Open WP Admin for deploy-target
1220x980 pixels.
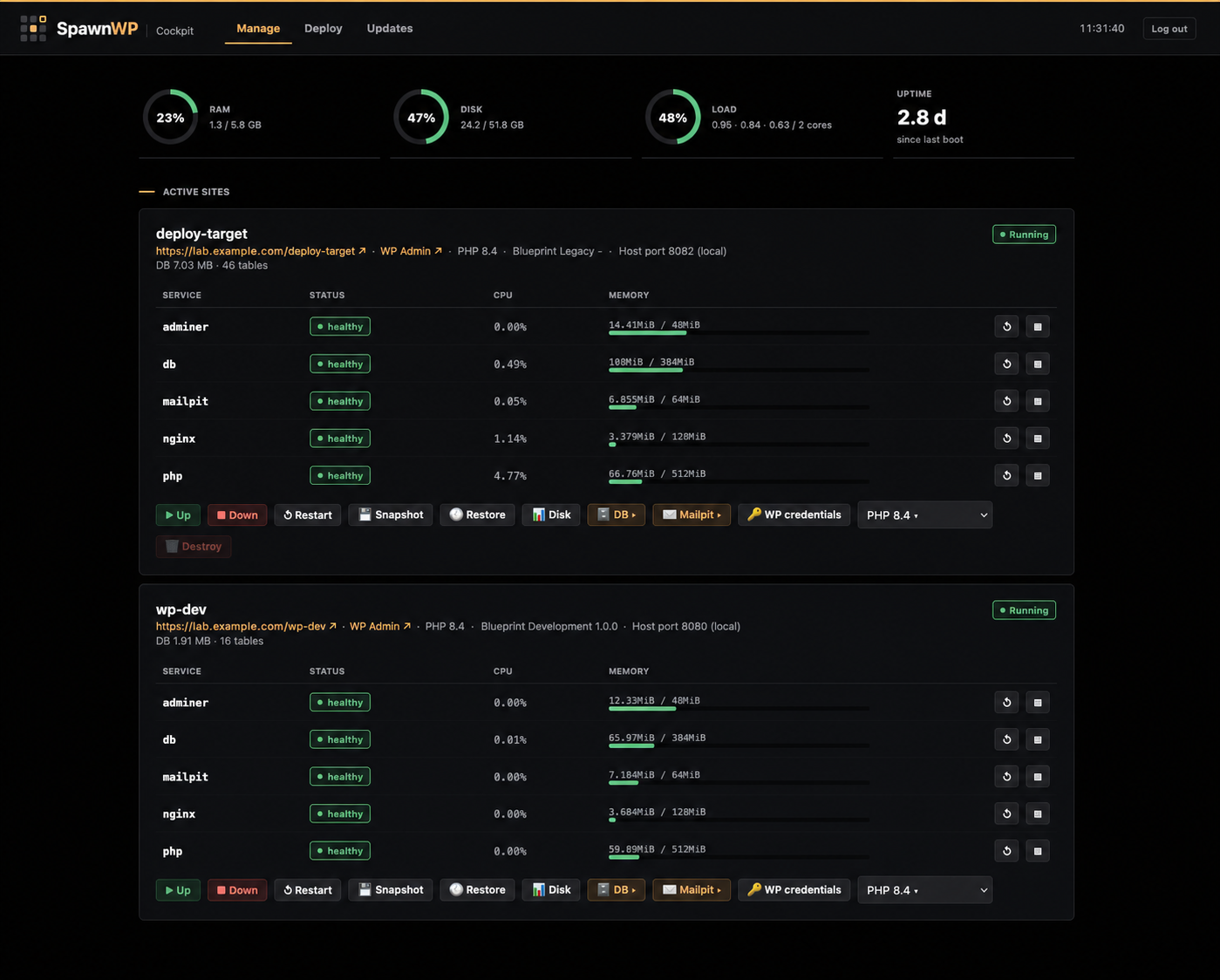click(x=411, y=251)
